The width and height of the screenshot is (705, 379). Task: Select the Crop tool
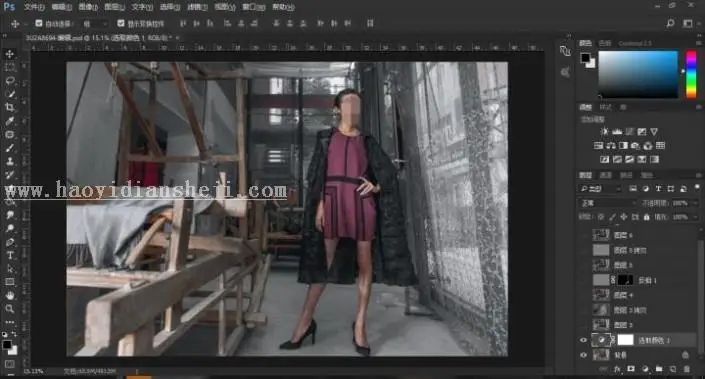9,107
